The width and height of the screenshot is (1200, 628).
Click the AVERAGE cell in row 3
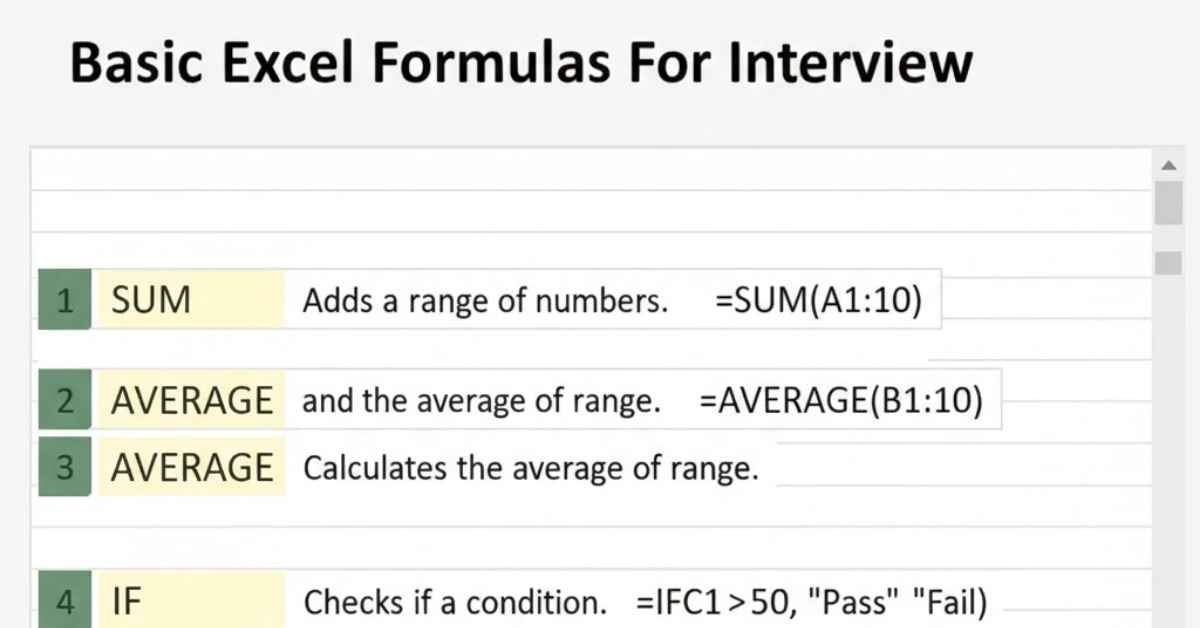click(190, 467)
